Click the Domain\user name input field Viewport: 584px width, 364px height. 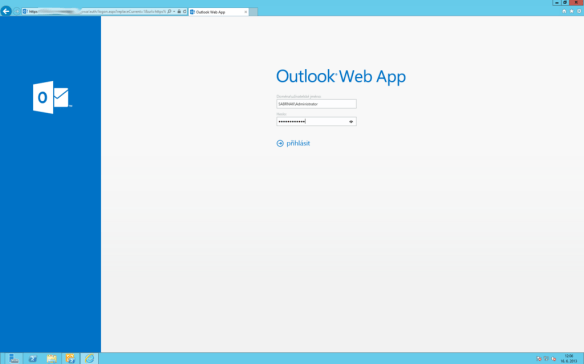click(316, 104)
